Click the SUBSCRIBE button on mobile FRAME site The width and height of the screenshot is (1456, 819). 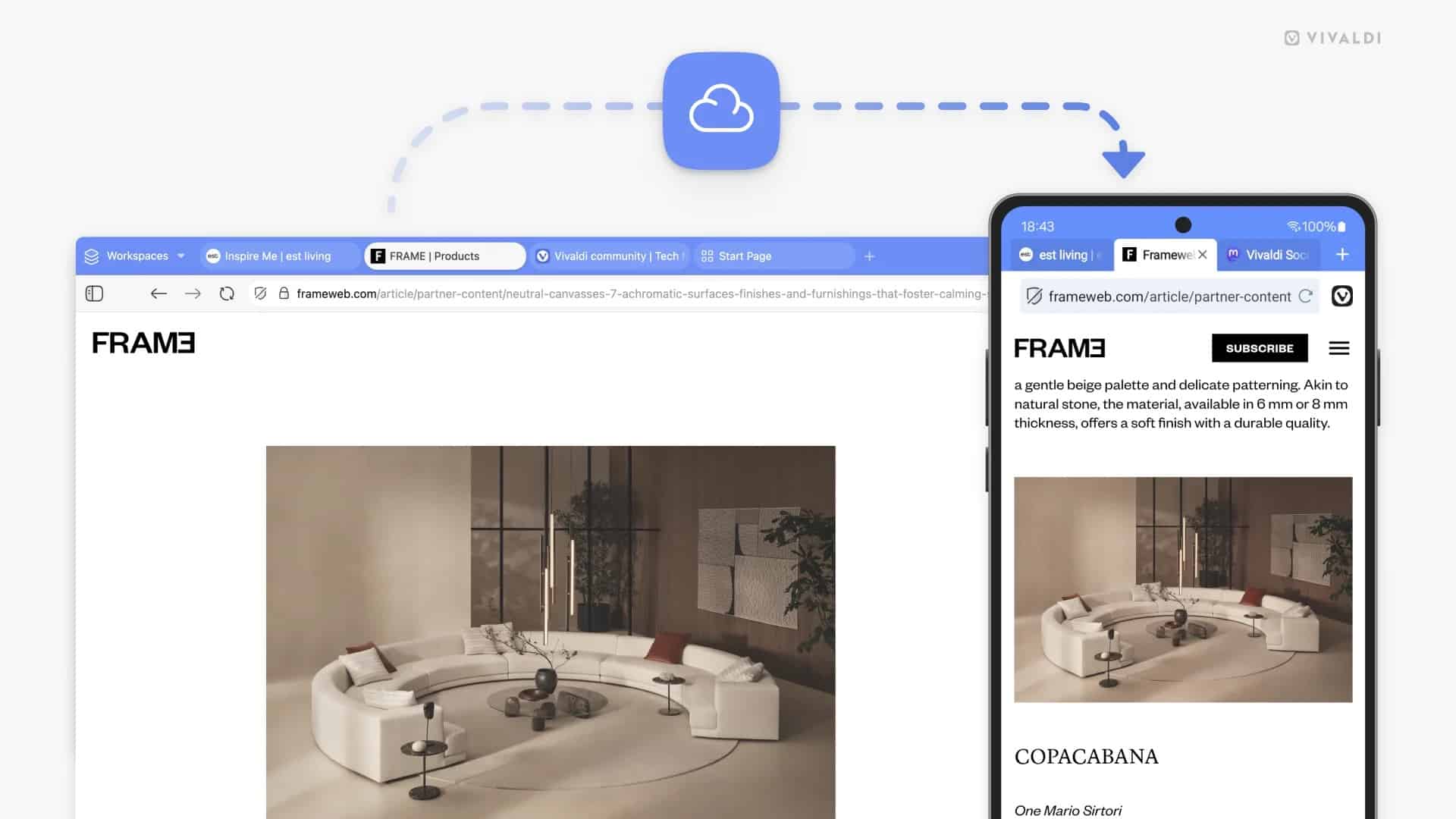point(1259,347)
